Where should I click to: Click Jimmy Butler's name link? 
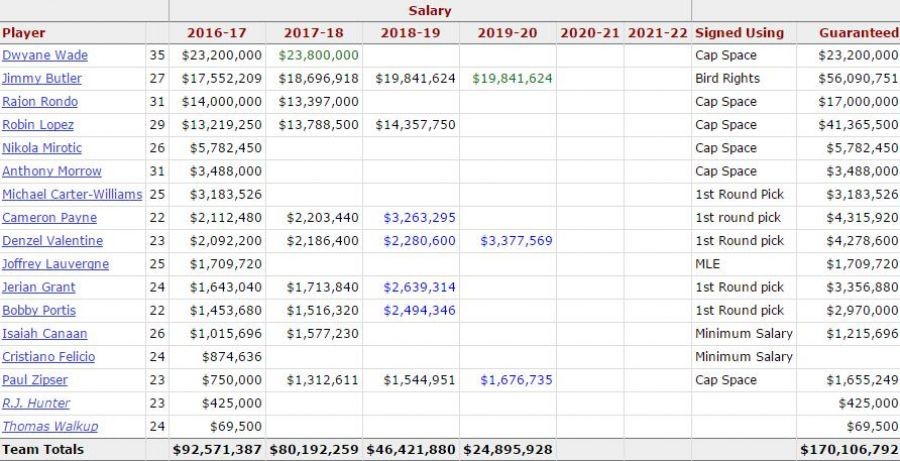pyautogui.click(x=42, y=78)
